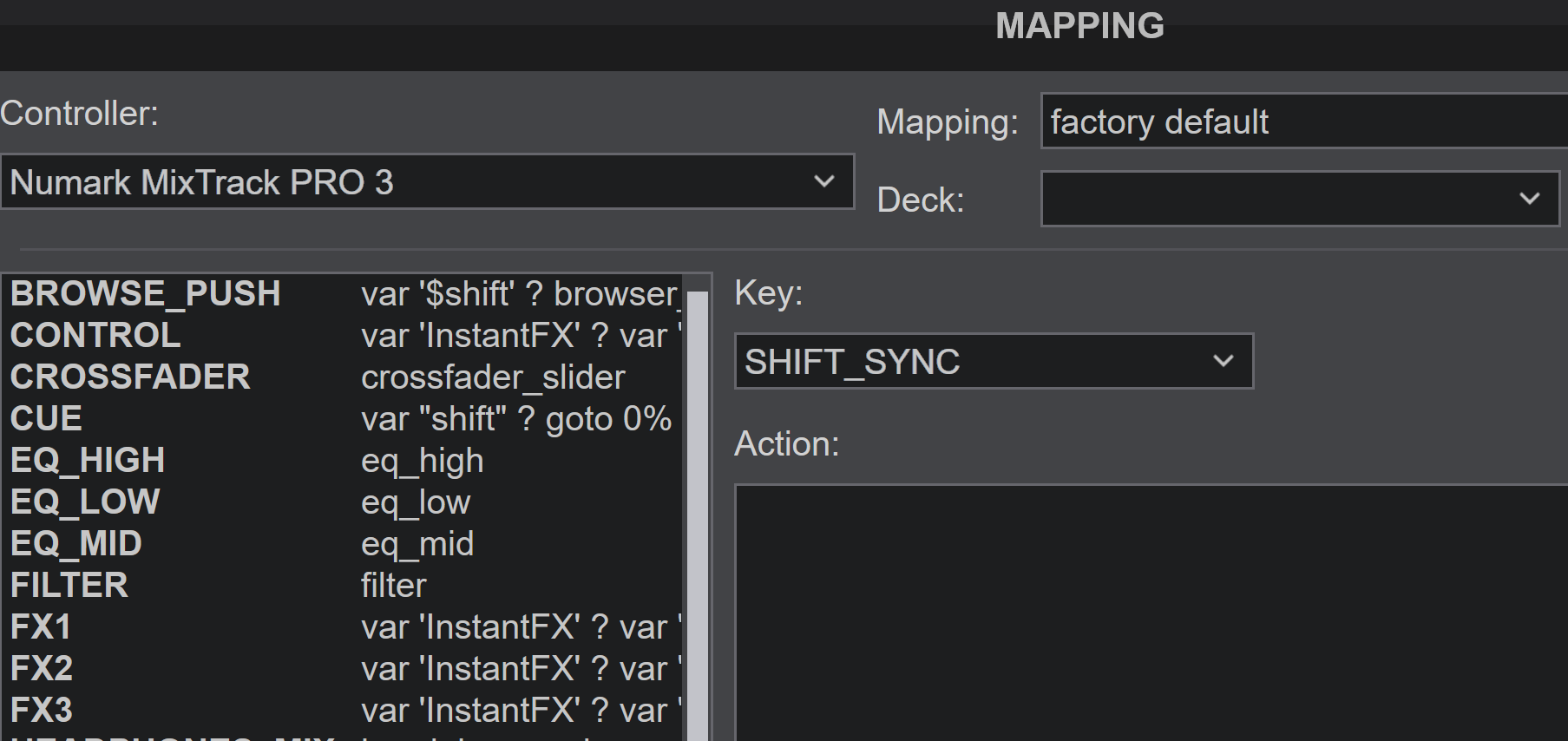The image size is (1568, 741).
Task: Click inside the Action text area
Action: 1151,613
